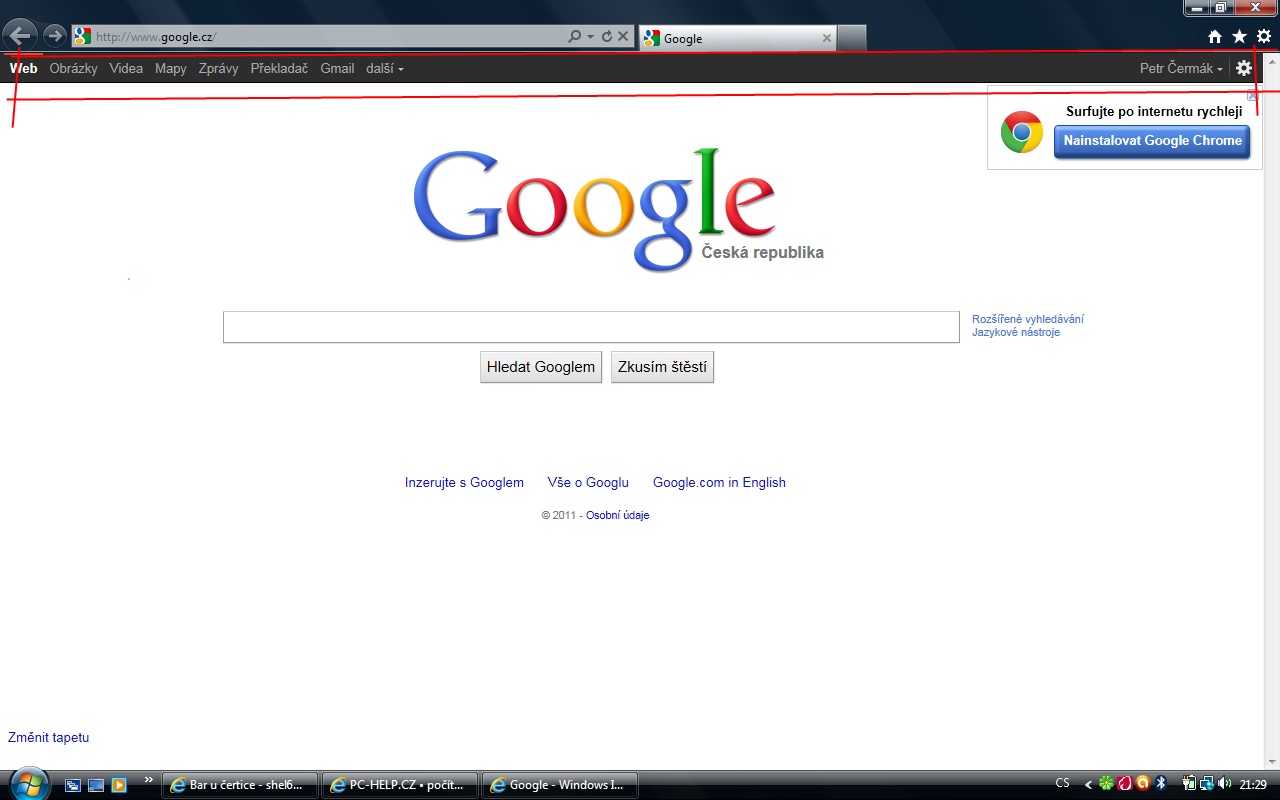Open Google options gear in the black bar
The width and height of the screenshot is (1280, 800).
click(x=1244, y=68)
